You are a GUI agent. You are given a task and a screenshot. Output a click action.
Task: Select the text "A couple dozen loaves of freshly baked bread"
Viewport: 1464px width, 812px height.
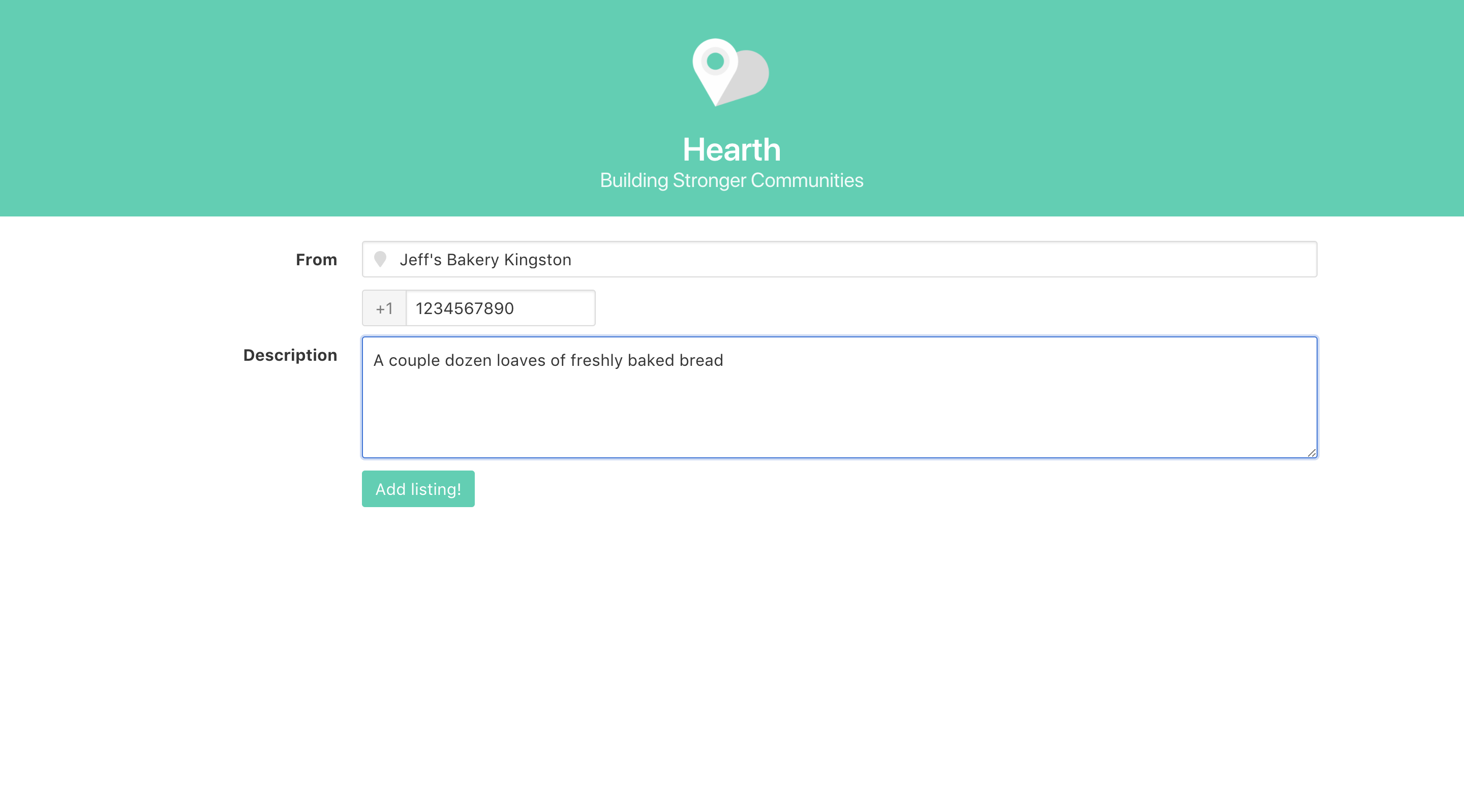pyautogui.click(x=548, y=360)
